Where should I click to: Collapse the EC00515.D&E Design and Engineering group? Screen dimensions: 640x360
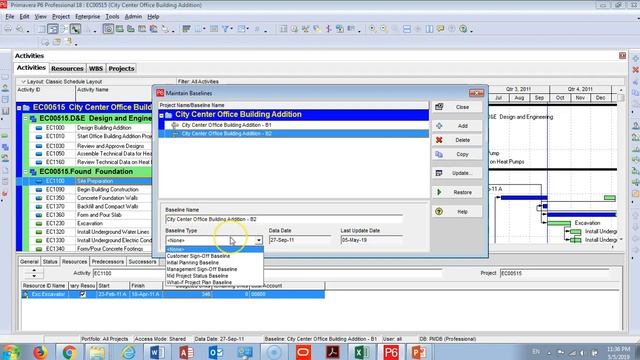coord(26,118)
